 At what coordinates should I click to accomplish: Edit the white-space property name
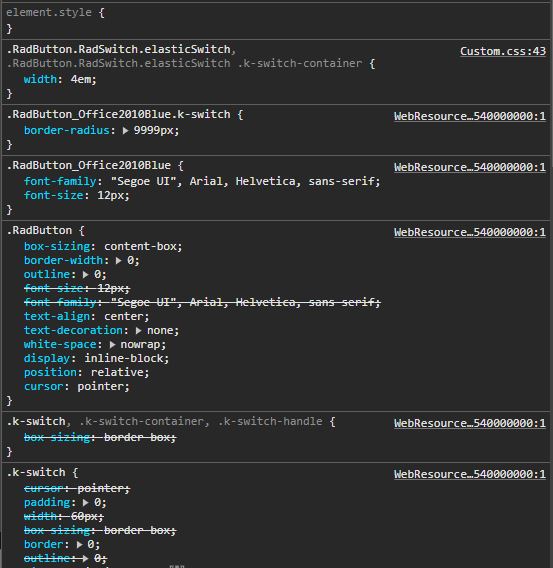[60, 344]
